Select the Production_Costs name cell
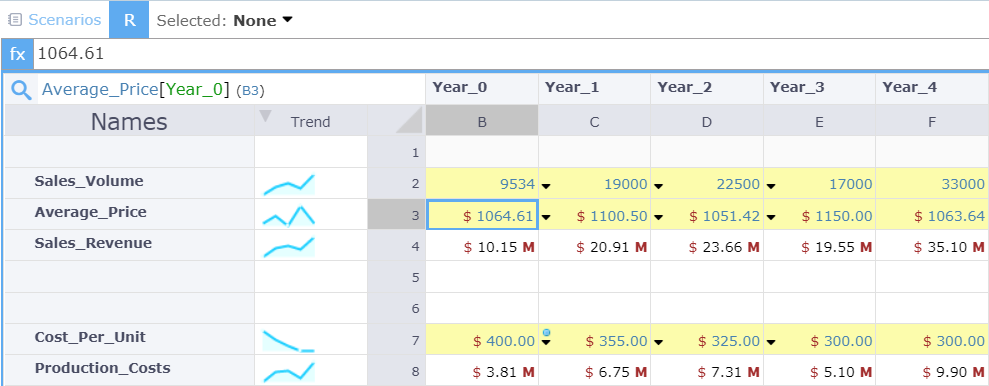This screenshot has height=386, width=989. (x=129, y=370)
